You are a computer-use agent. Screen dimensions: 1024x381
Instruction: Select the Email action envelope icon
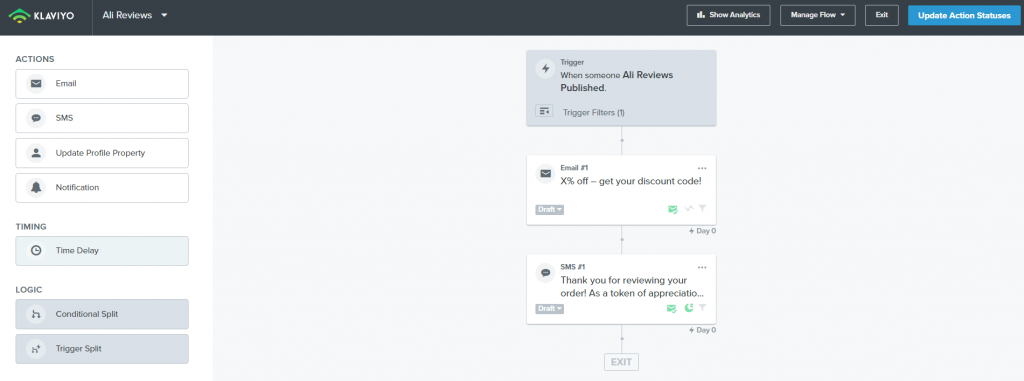pyautogui.click(x=36, y=84)
